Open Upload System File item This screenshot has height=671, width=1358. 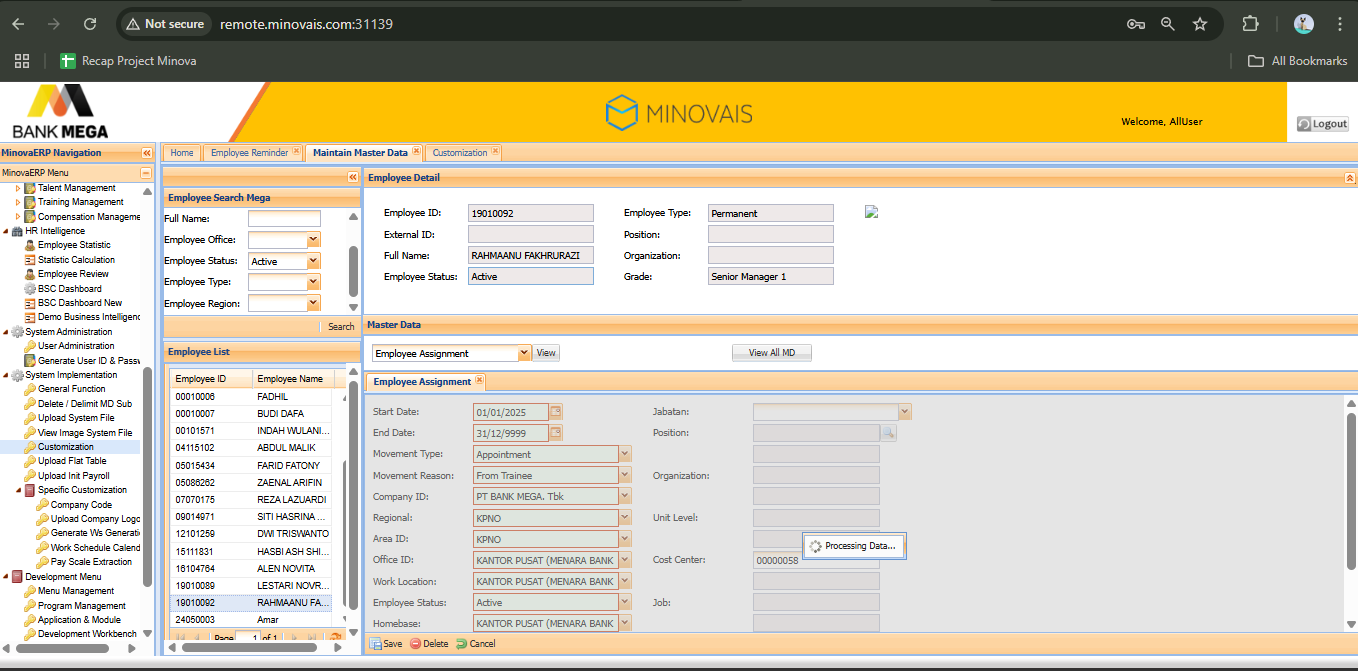pyautogui.click(x=76, y=418)
